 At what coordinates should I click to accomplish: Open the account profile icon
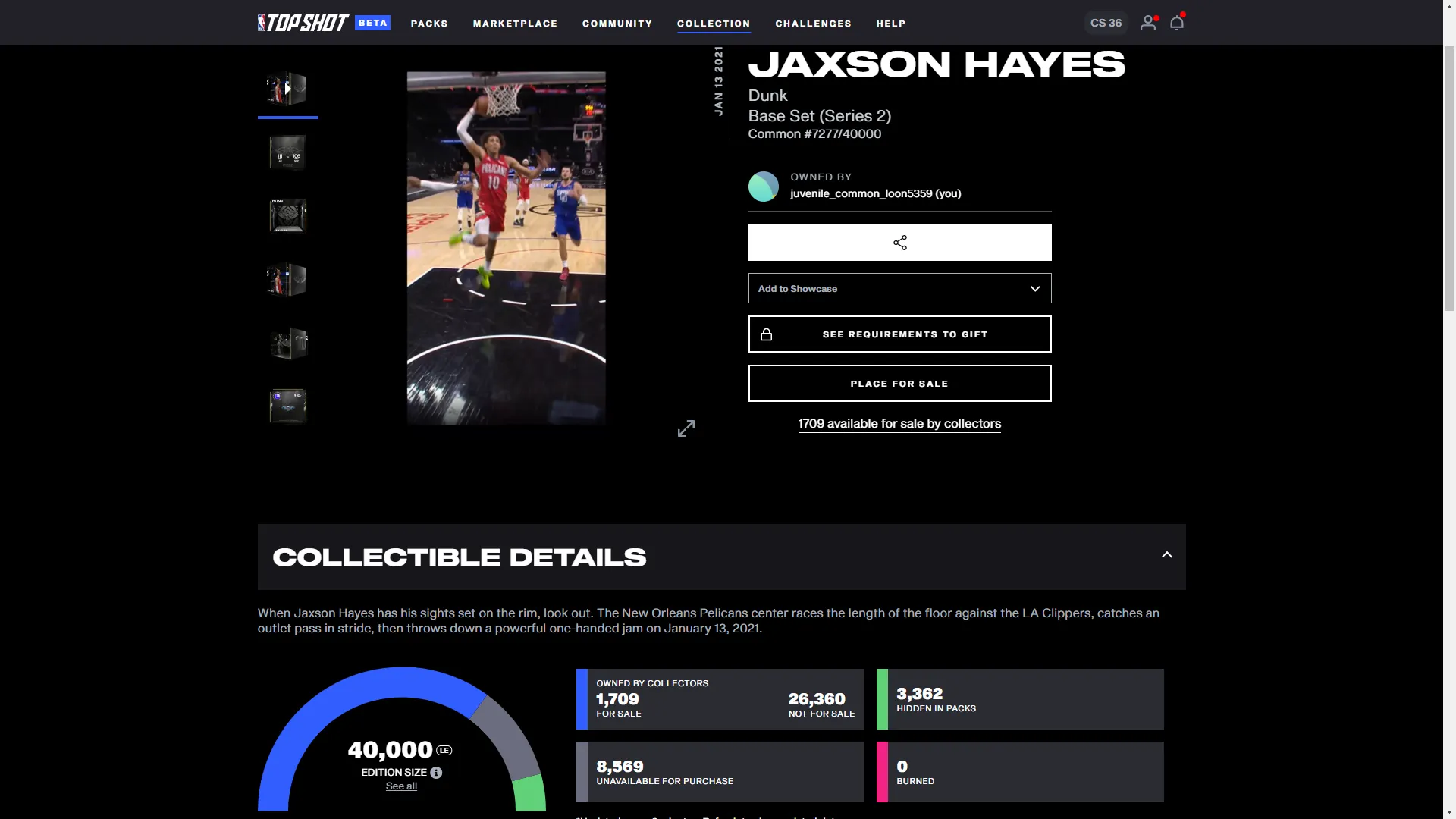[1147, 23]
